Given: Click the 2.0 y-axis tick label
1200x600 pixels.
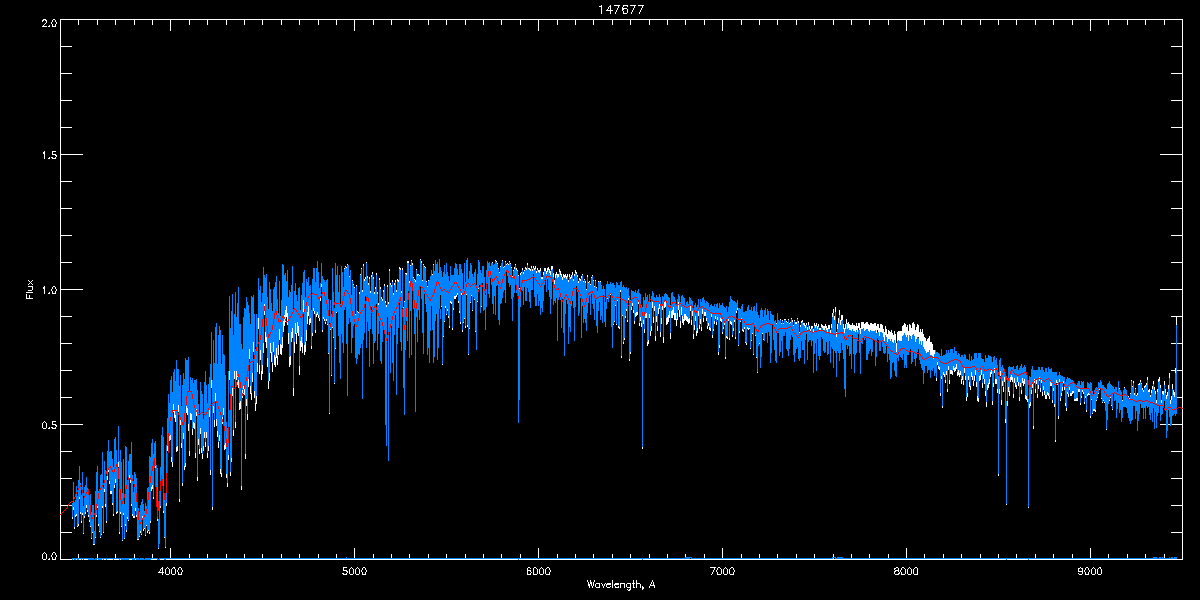Looking at the screenshot, I should coord(48,22).
